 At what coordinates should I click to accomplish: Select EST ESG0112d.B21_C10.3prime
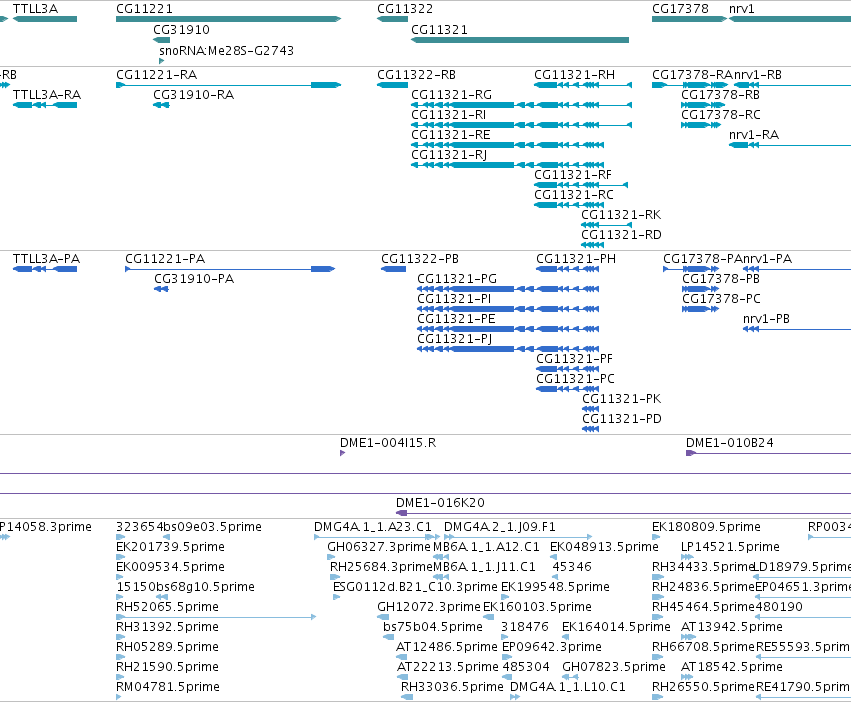(x=415, y=587)
